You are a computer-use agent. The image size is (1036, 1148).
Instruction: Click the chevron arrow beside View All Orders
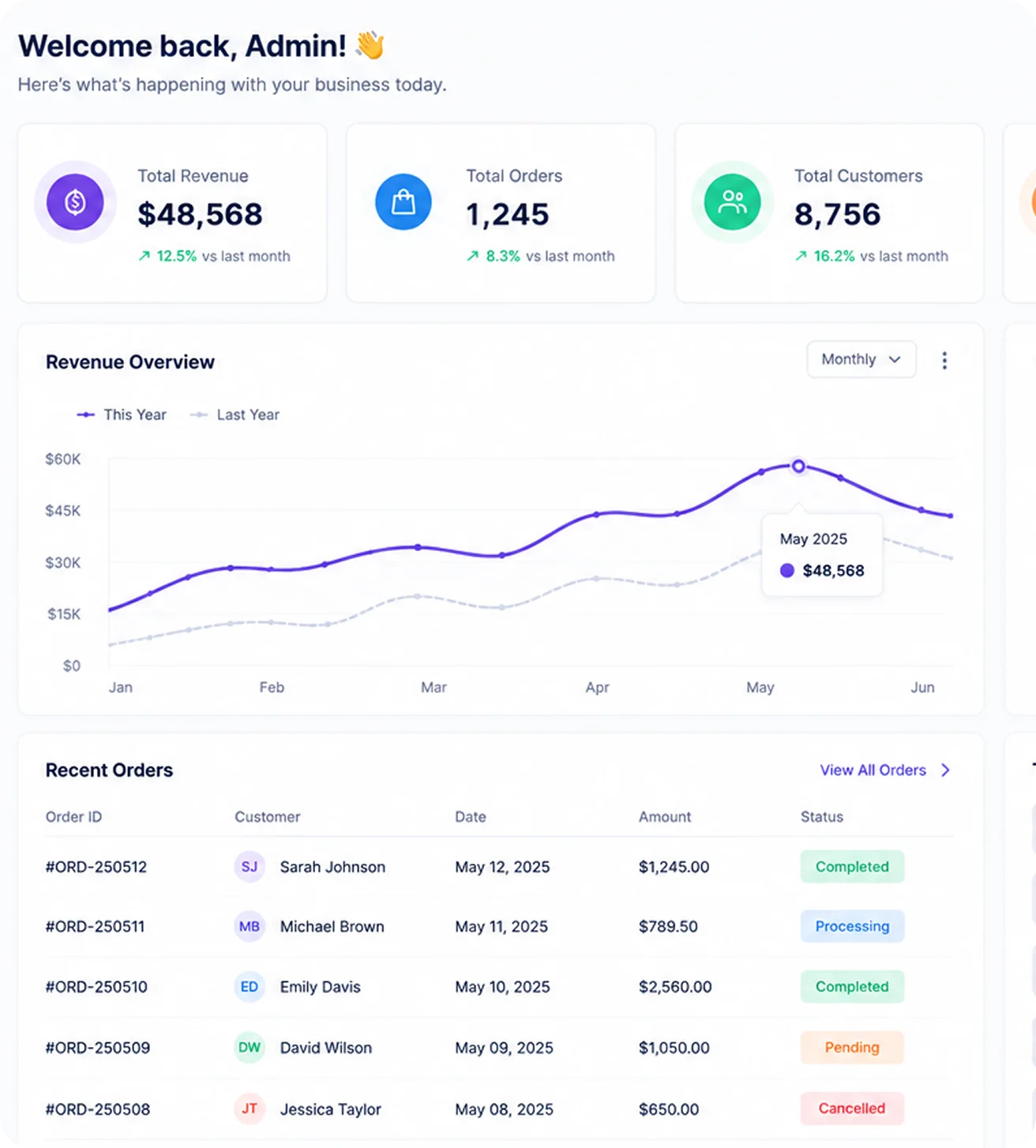pos(945,770)
